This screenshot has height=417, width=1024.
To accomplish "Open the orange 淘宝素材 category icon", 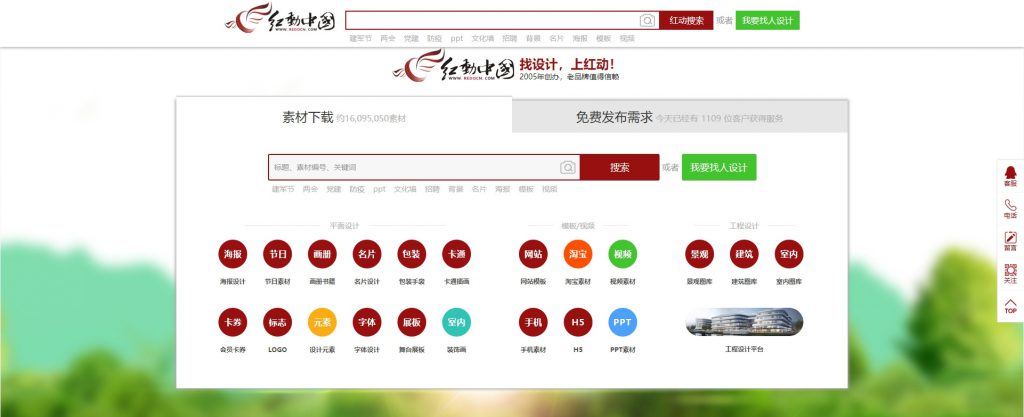I will (x=578, y=255).
